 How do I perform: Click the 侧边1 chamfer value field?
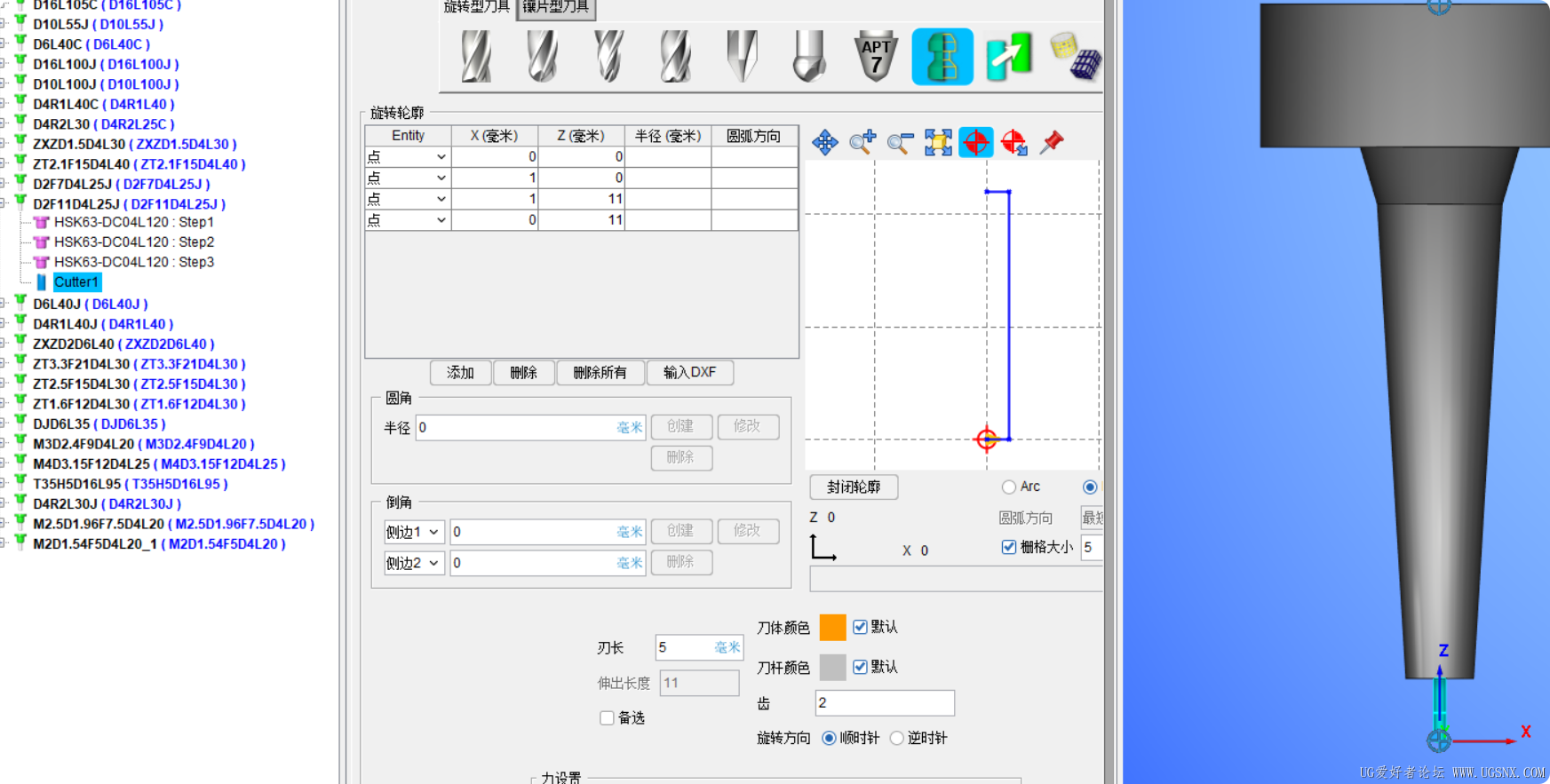548,532
